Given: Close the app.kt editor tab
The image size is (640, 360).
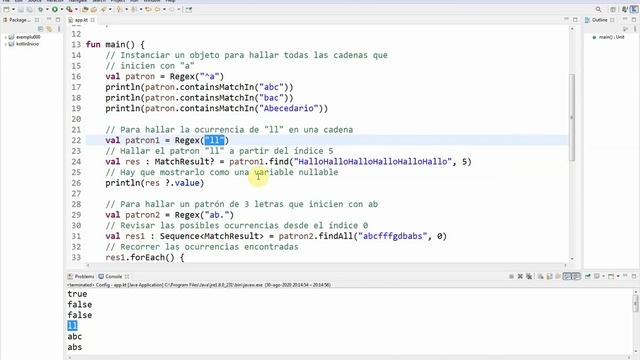Looking at the screenshot, I should (x=93, y=20).
